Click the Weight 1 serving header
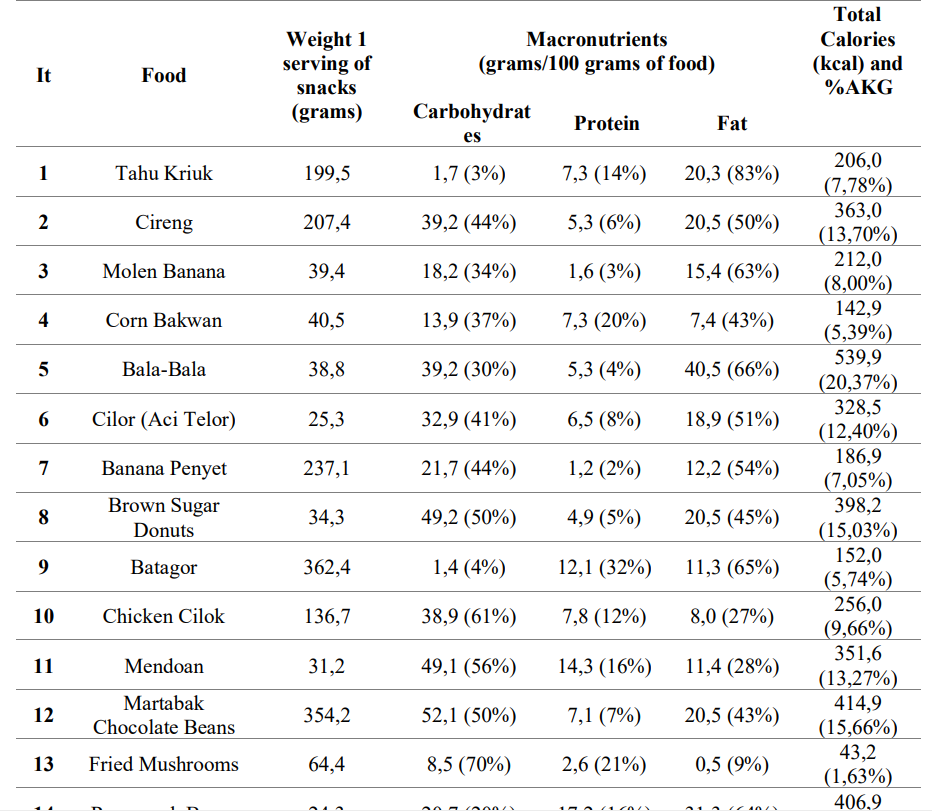932x811 pixels. tap(326, 75)
